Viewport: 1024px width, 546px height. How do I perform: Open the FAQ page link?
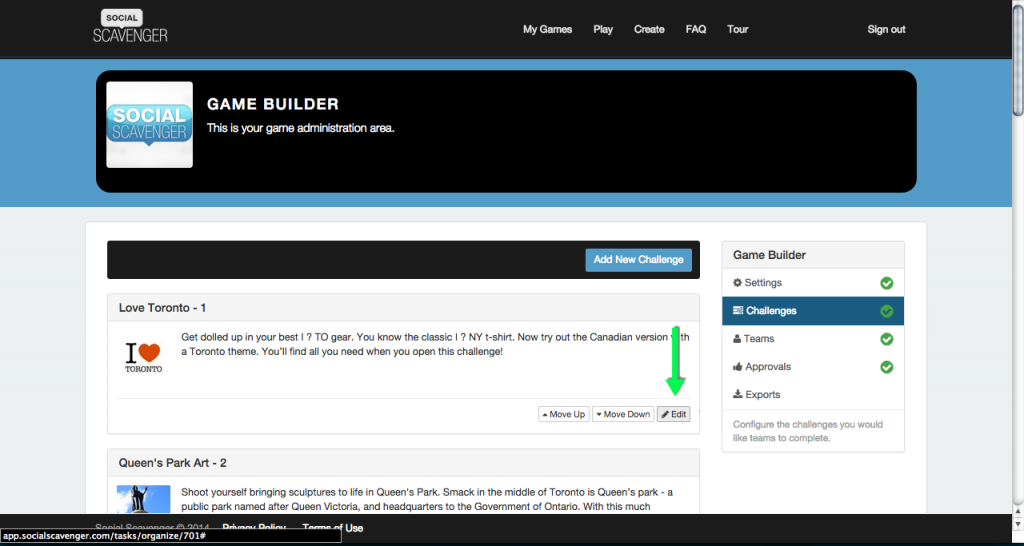[696, 29]
